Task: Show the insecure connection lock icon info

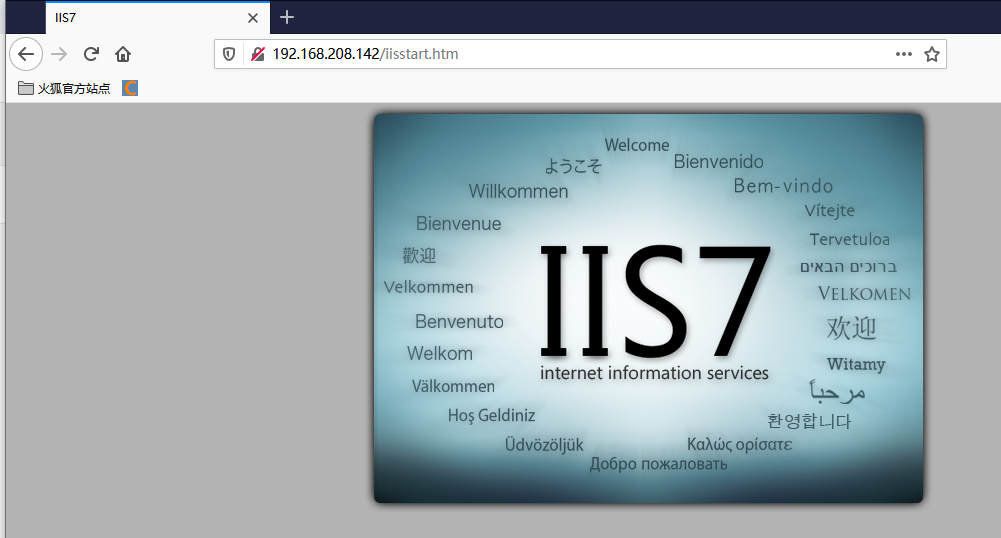Action: tap(258, 54)
